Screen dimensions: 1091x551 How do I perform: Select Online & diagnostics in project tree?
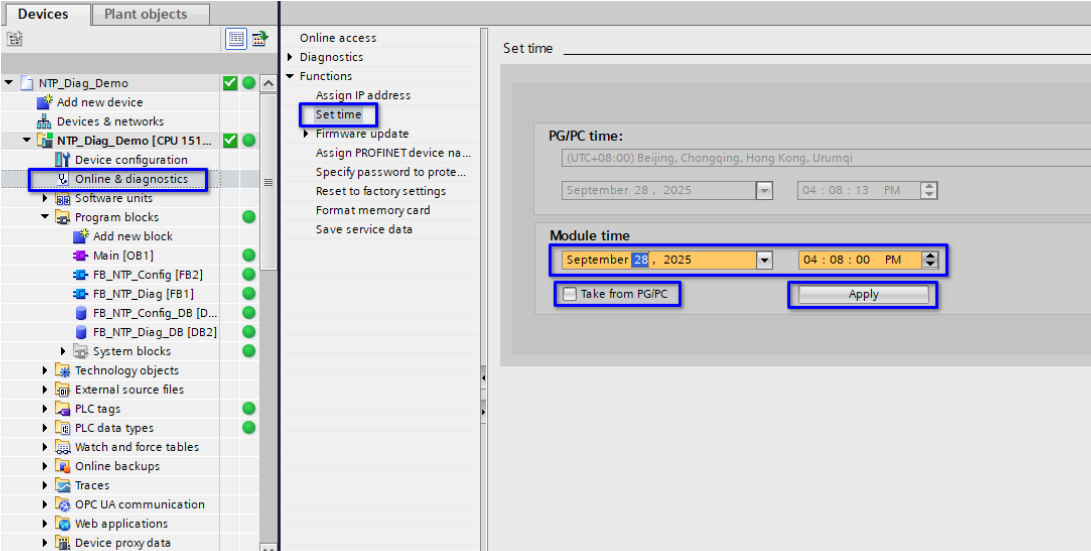click(x=130, y=179)
